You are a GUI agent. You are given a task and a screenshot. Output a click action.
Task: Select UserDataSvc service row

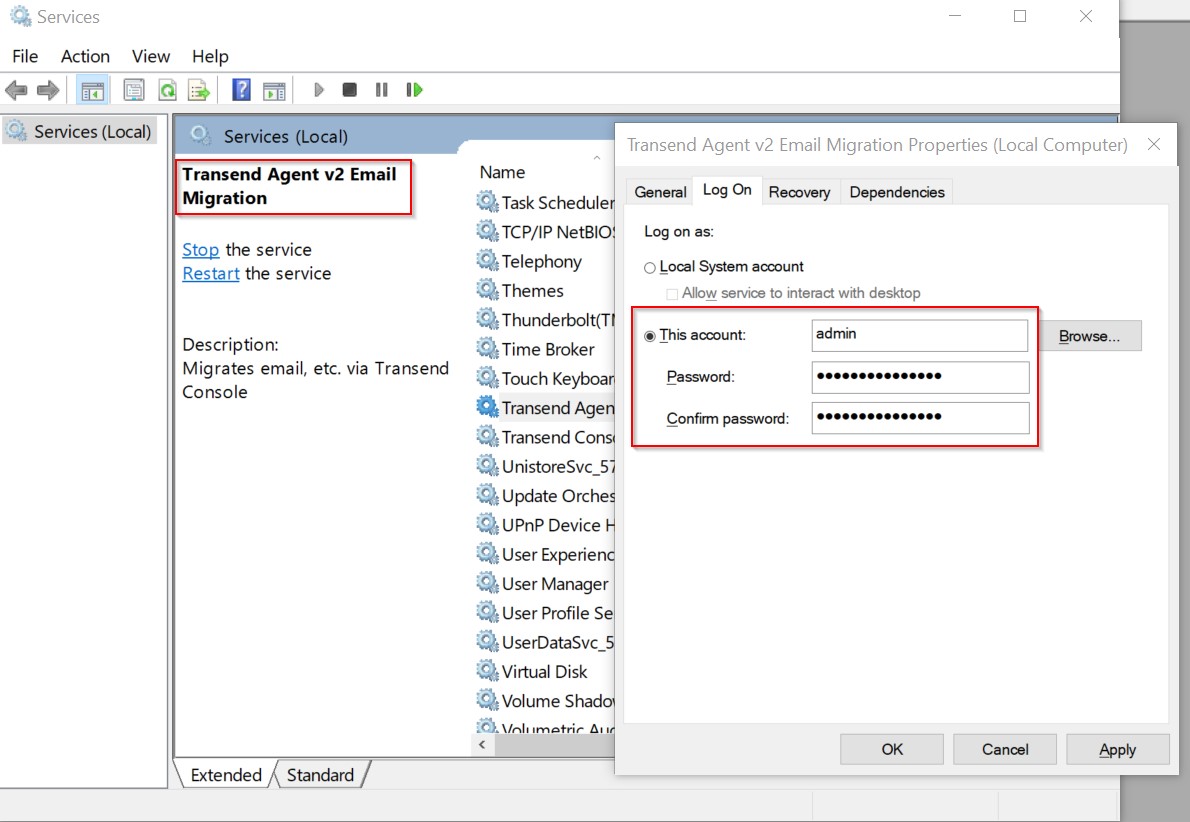coord(545,642)
